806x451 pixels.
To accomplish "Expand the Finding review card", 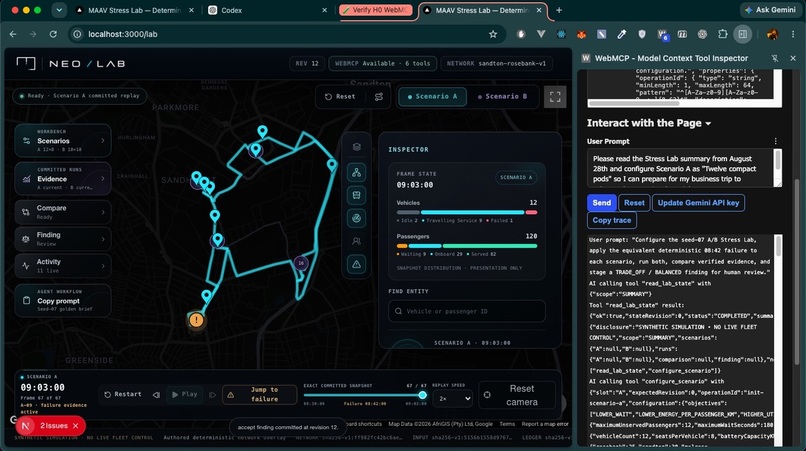I will pos(63,239).
